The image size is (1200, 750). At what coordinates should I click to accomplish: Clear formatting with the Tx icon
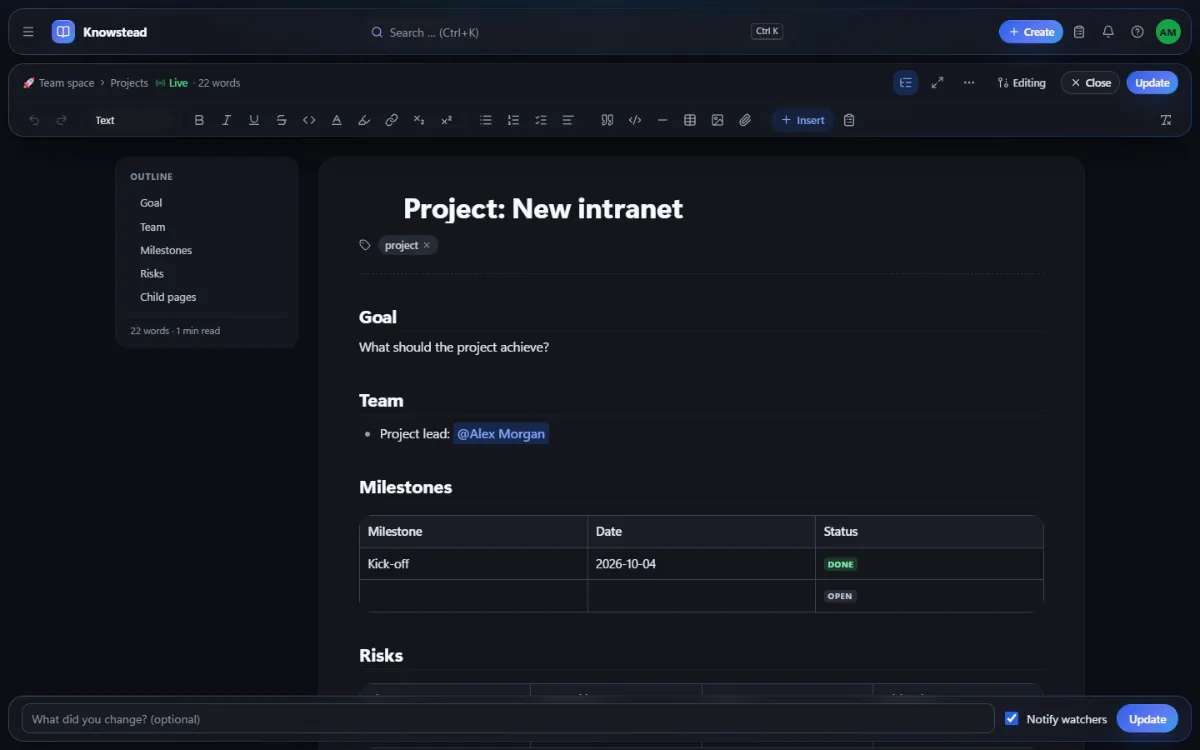tap(1166, 120)
